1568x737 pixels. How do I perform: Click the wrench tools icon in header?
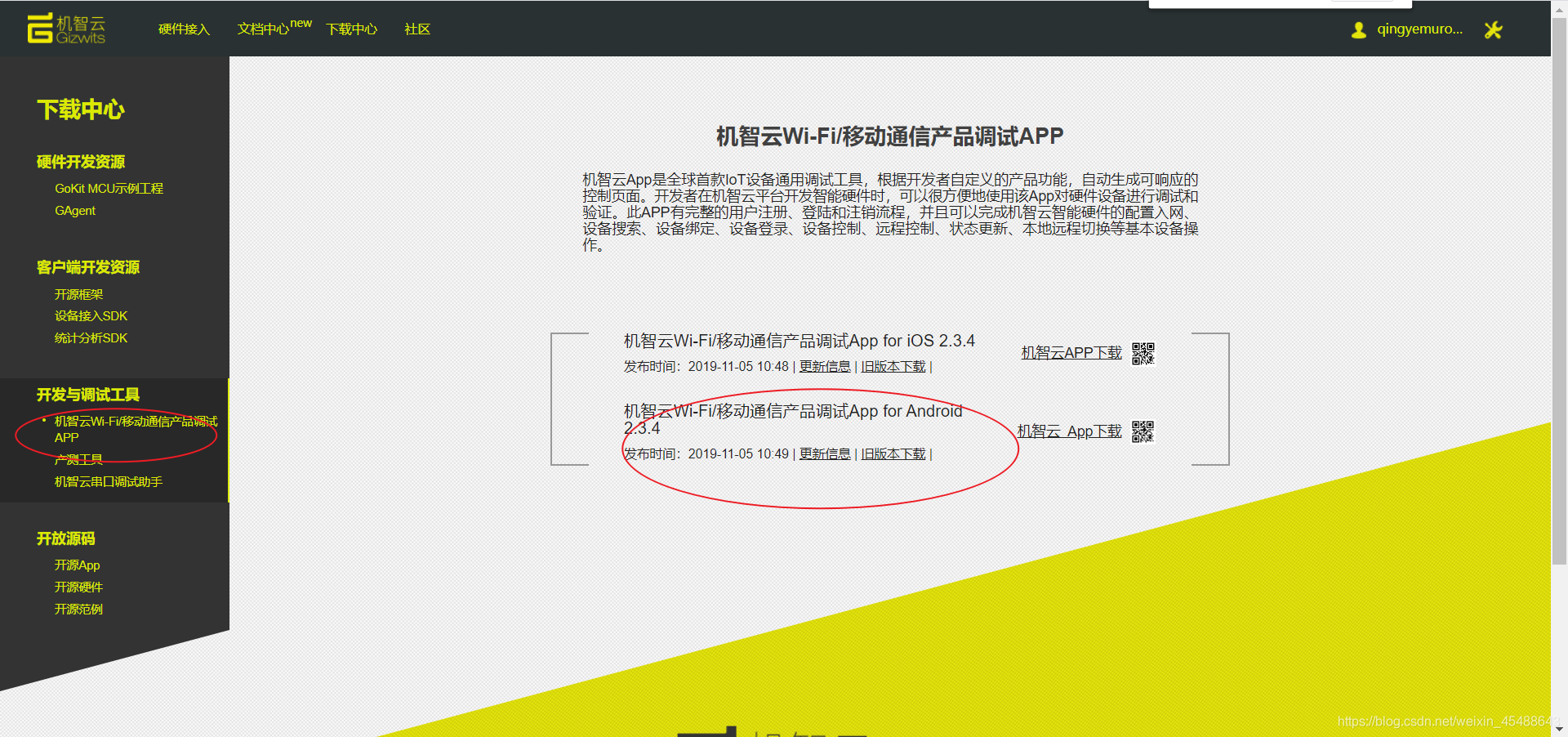click(x=1493, y=30)
